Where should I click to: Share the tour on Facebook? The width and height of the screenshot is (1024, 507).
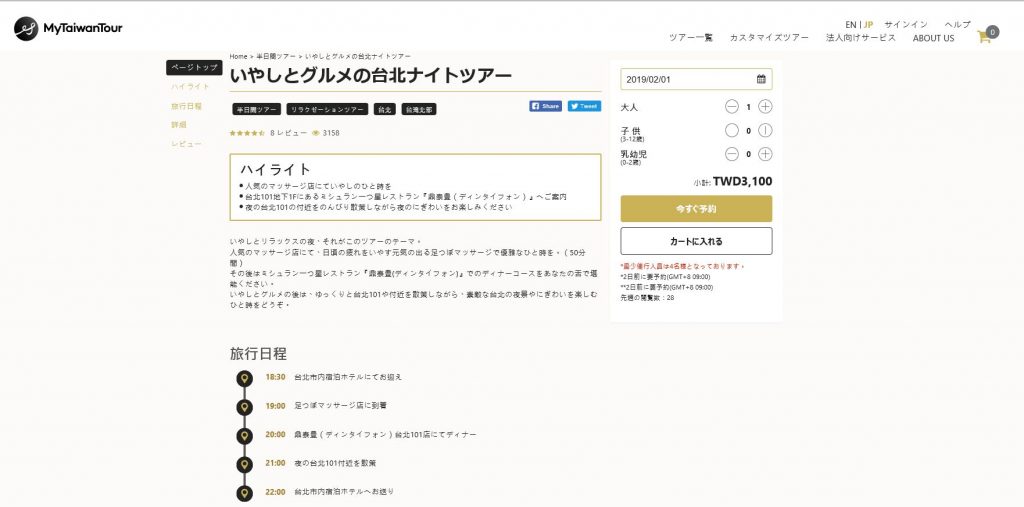tap(546, 105)
